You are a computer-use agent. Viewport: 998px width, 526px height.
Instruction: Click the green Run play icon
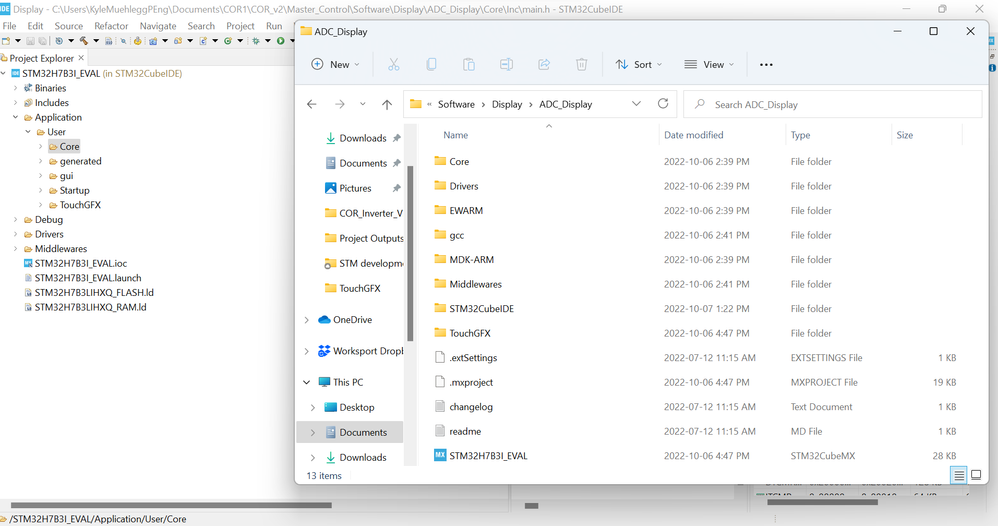(281, 41)
